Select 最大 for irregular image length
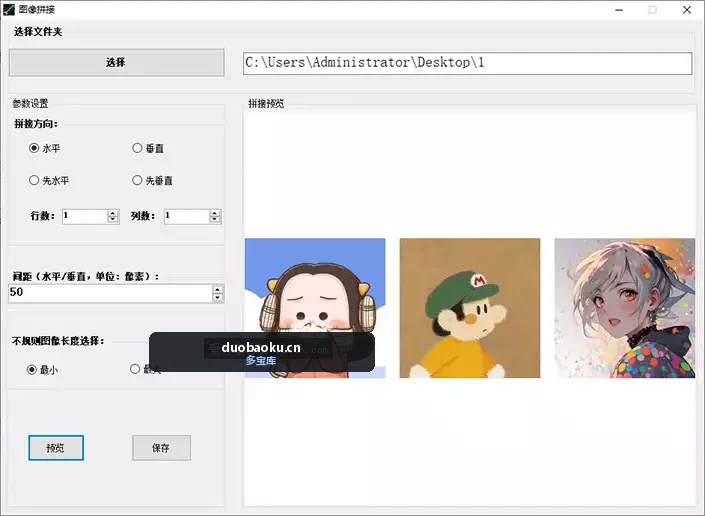 click(x=145, y=369)
